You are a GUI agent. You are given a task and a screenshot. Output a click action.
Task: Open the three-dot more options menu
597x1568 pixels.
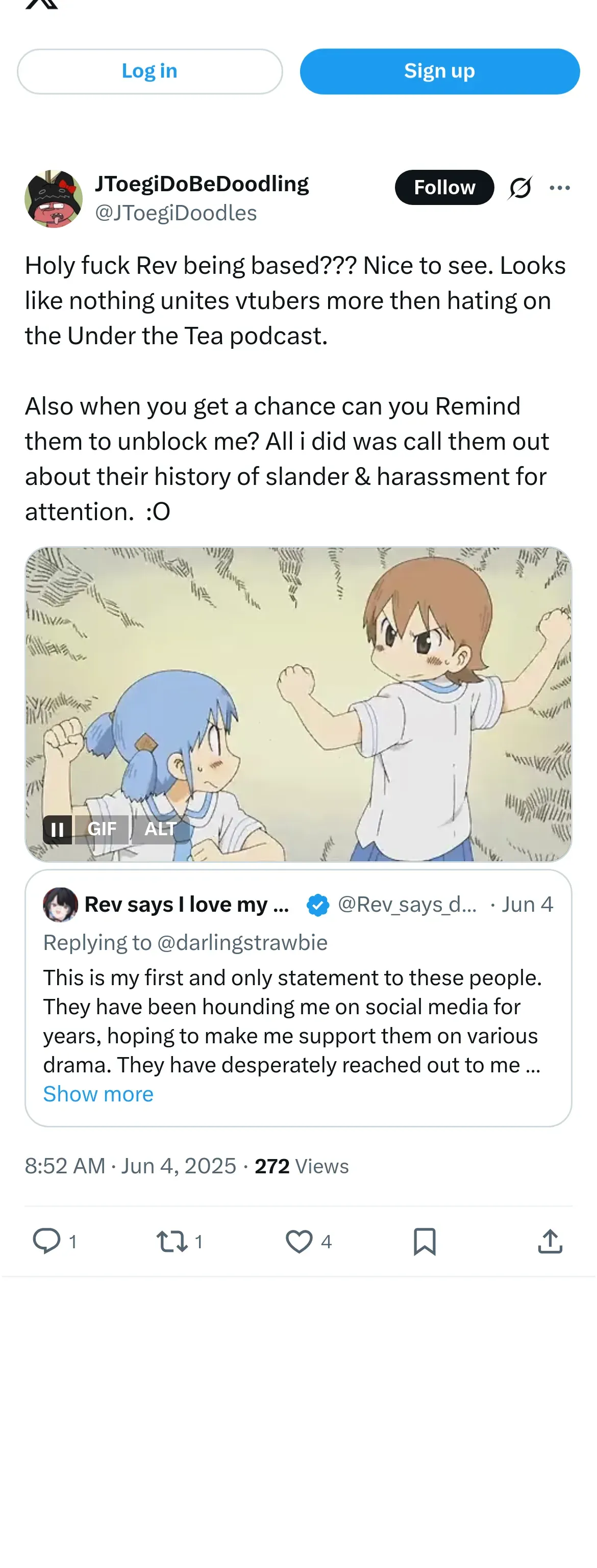[x=559, y=188]
